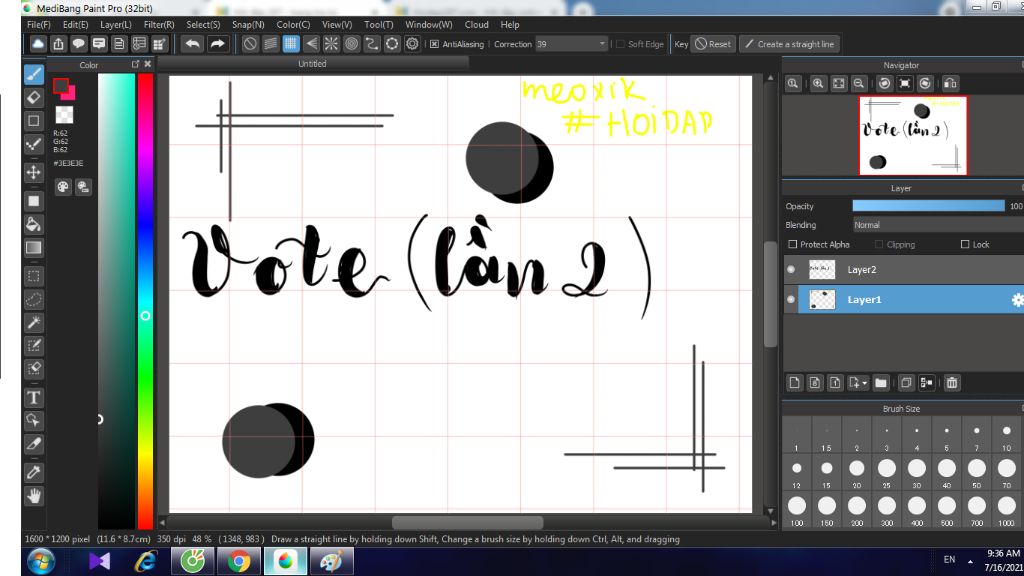1024x576 pixels.
Task: Select the Magic Wand tool
Action: [34, 322]
